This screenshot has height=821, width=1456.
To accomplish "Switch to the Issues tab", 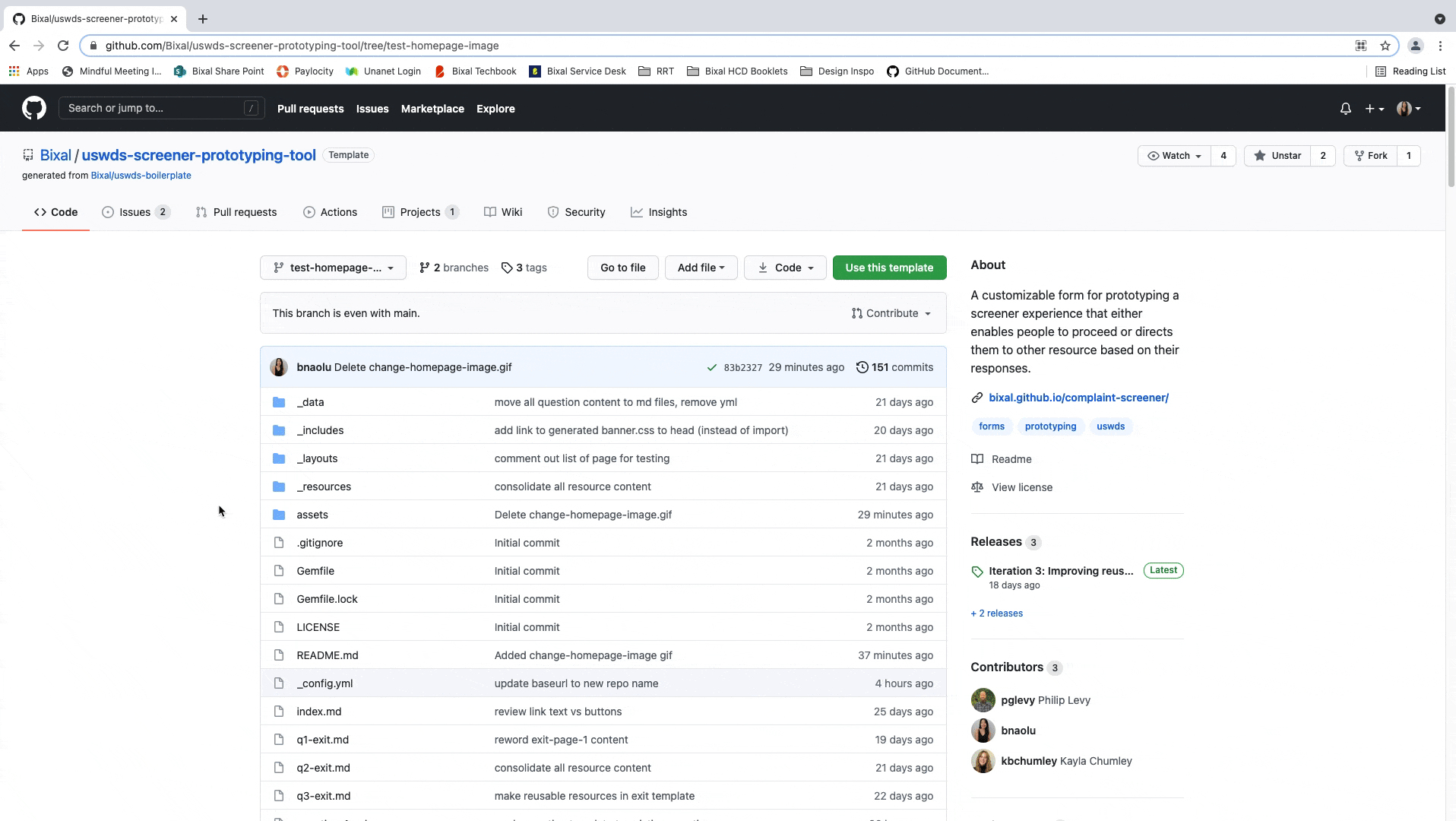I will pyautogui.click(x=135, y=212).
